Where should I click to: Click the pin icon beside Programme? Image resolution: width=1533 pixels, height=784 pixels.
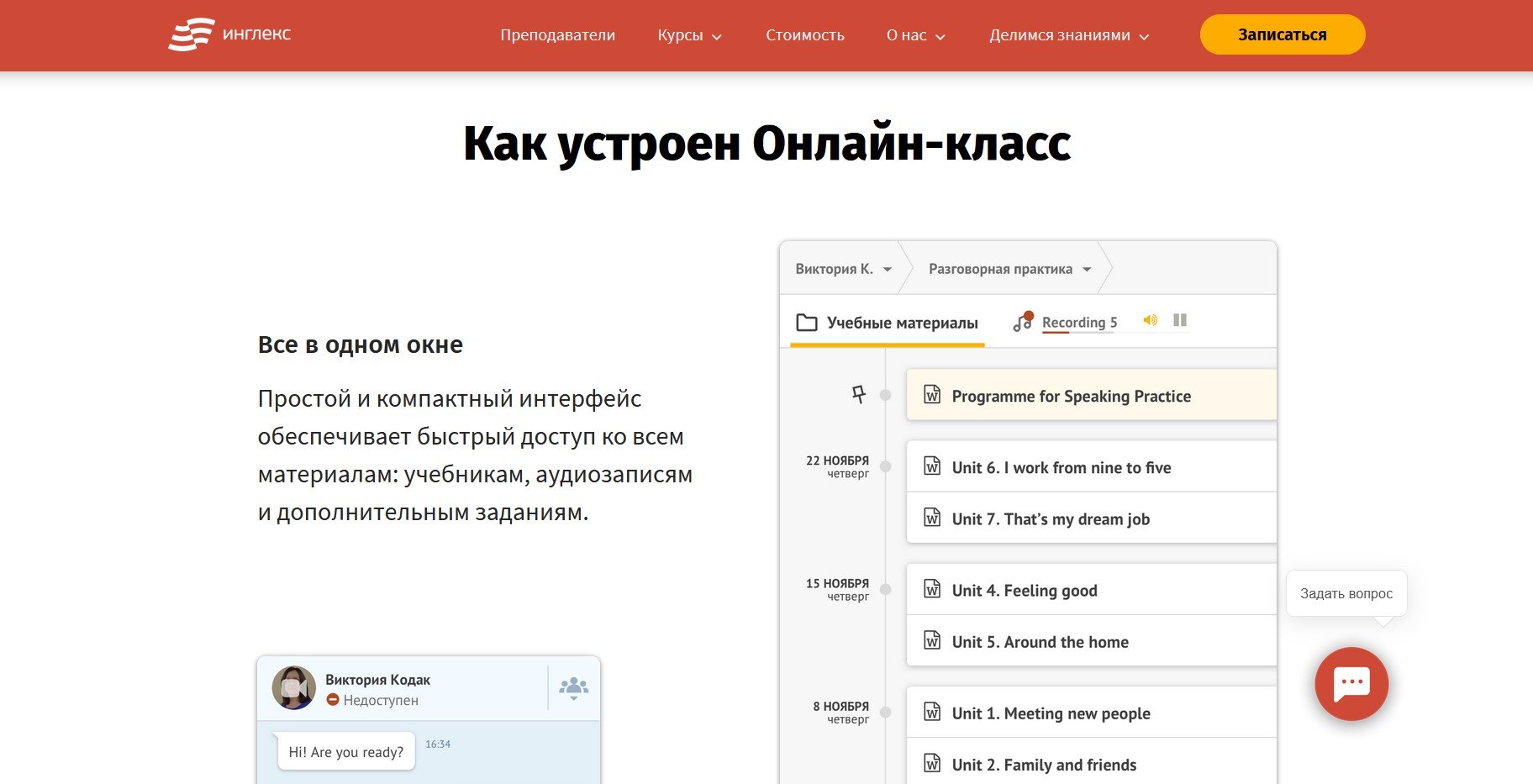click(858, 394)
